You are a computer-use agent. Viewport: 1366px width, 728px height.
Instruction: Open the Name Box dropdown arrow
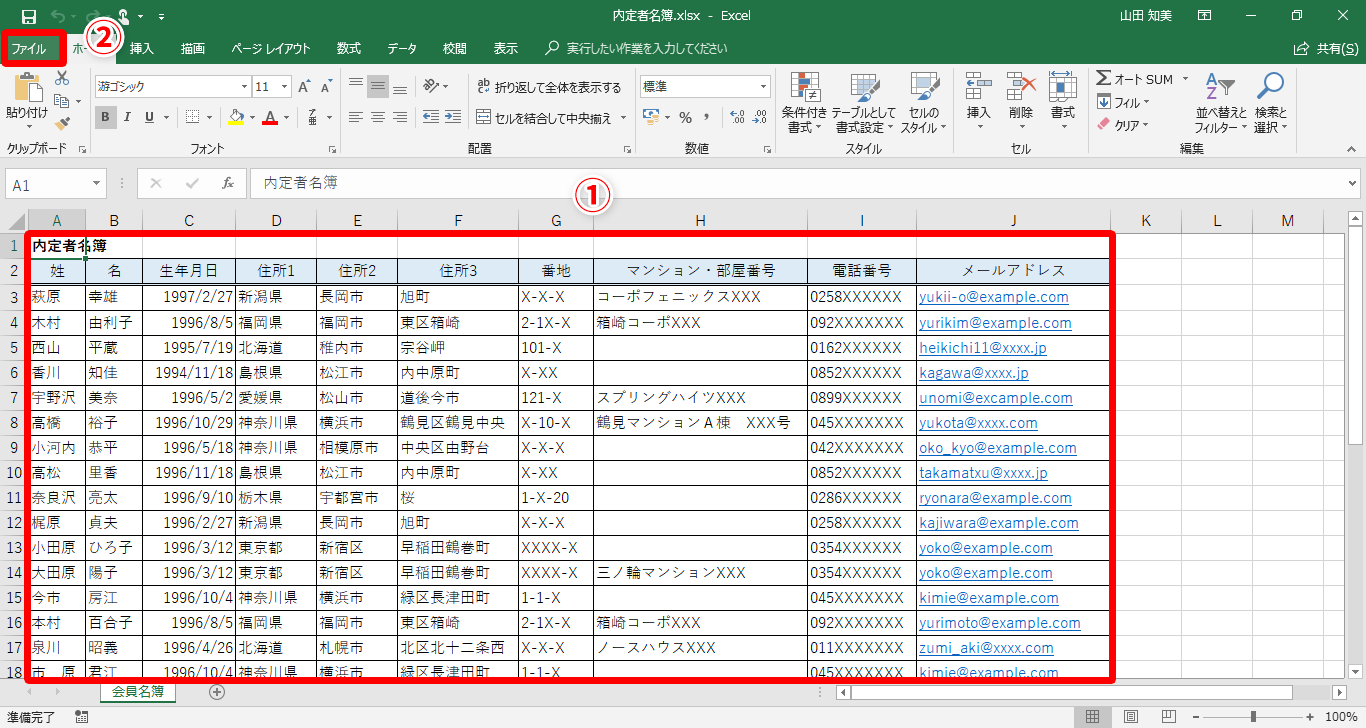(x=97, y=184)
